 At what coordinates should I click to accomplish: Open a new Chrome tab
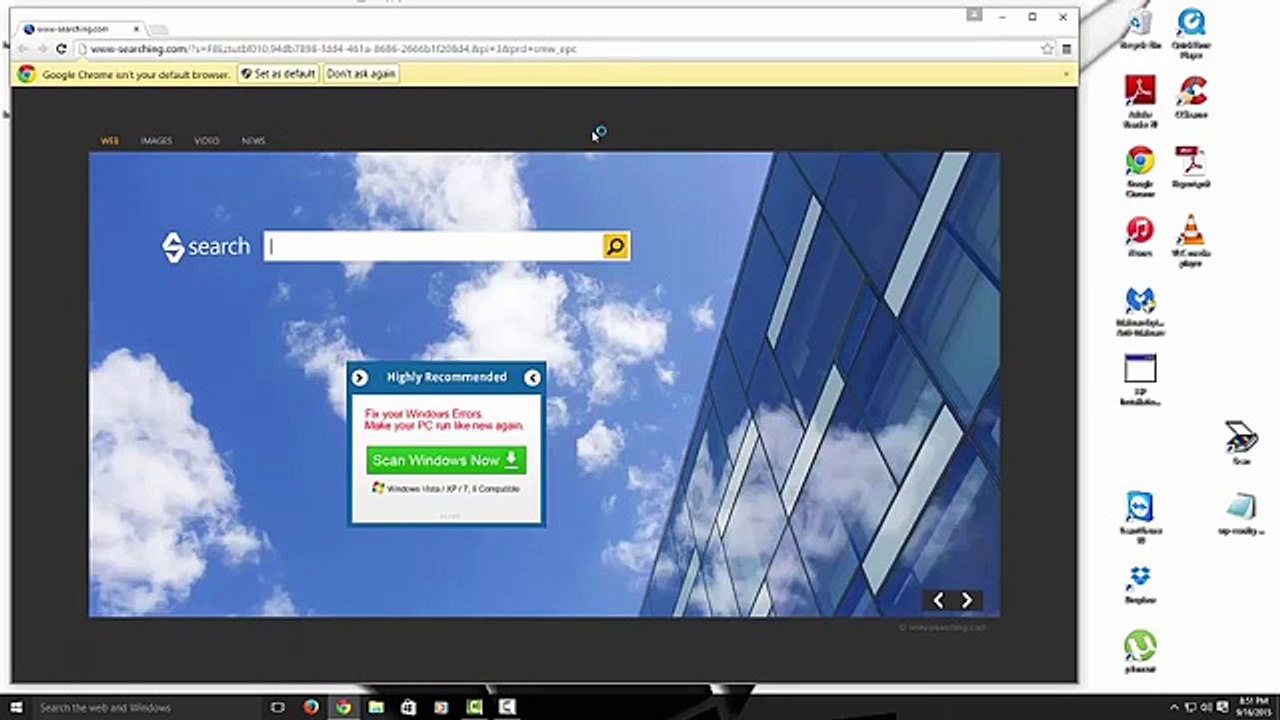(158, 30)
